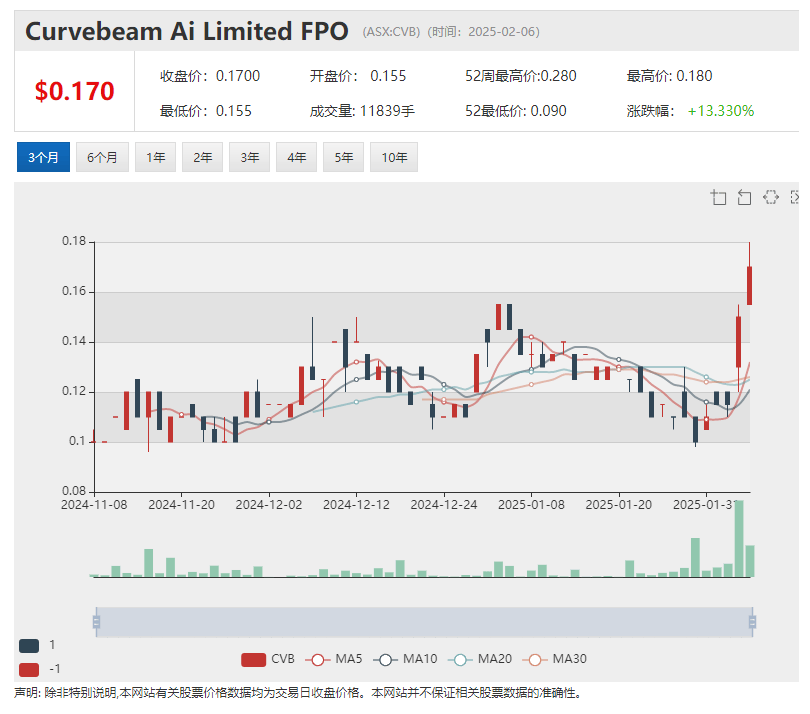Switch chart range to 3个月
This screenshot has width=810, height=714.
pyautogui.click(x=43, y=157)
